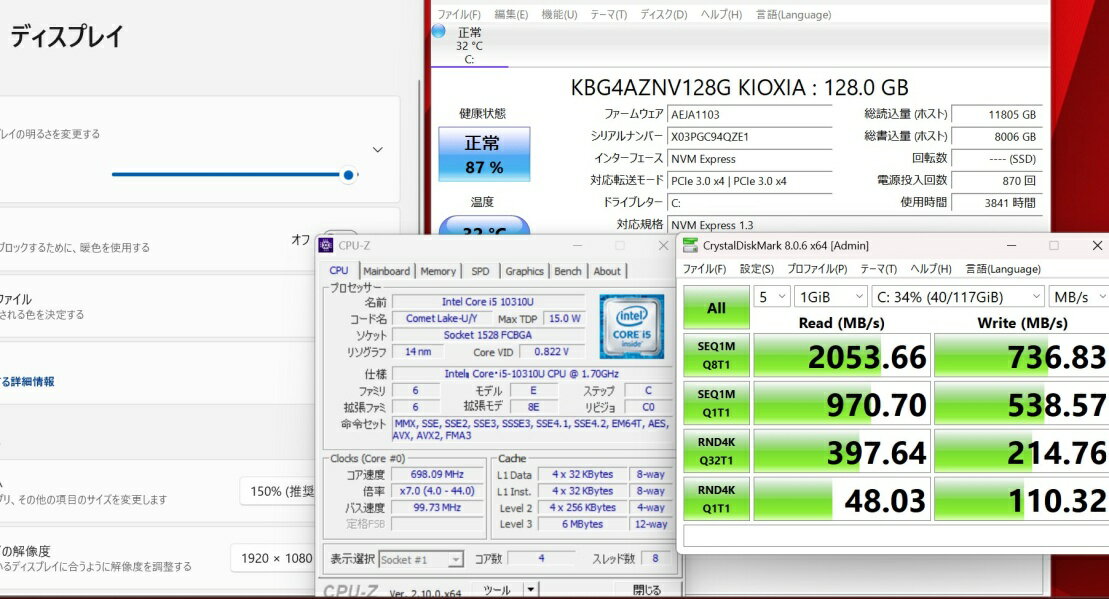Switch to the Memory tab in CPU-Z

(438, 271)
